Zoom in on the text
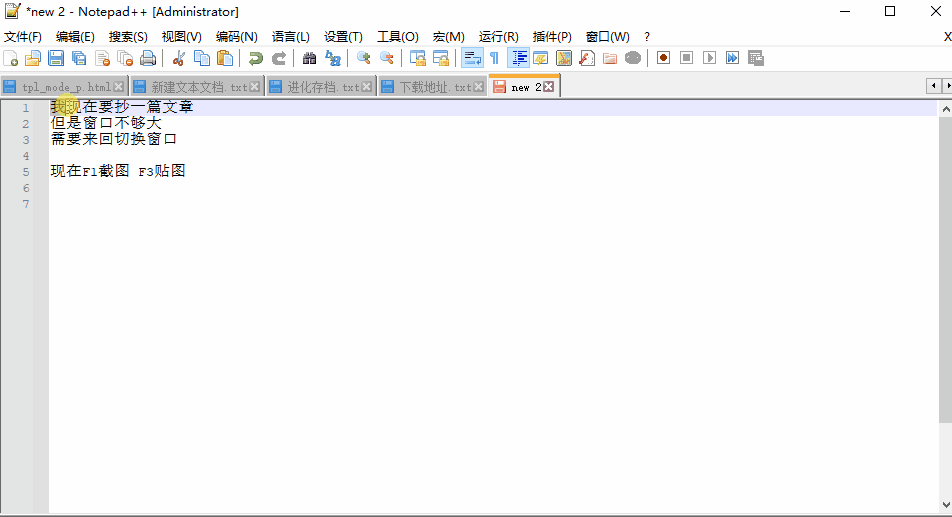This screenshot has height=517, width=952. (364, 58)
